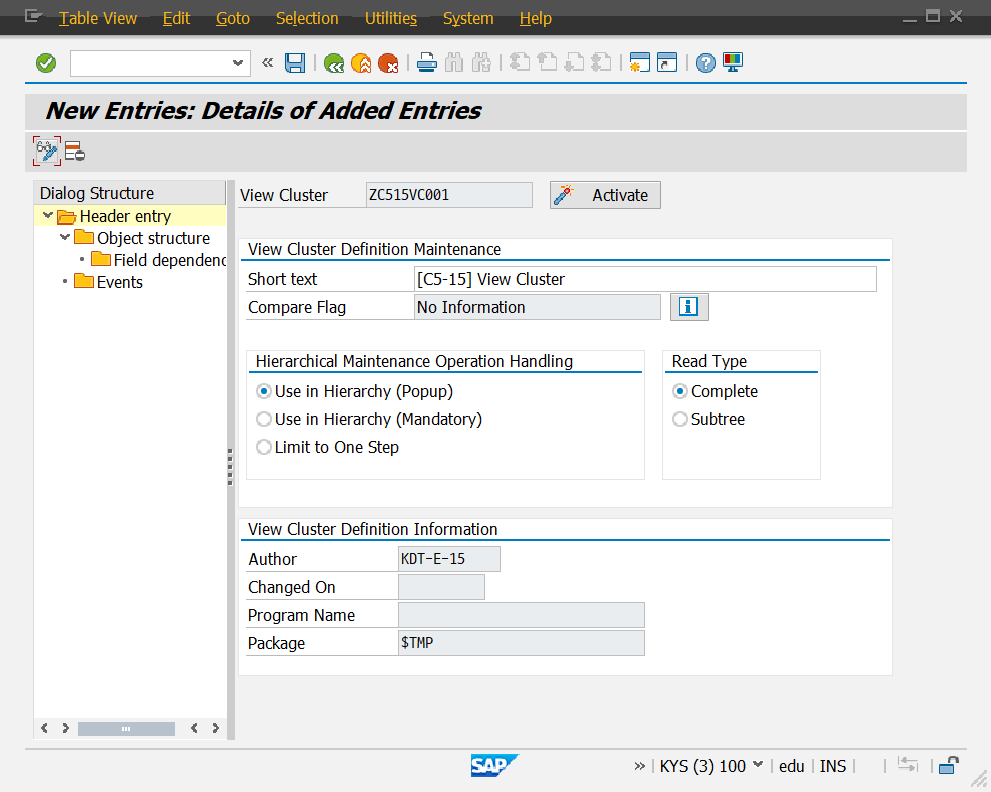The height and width of the screenshot is (792, 991).
Task: Click the Next Page icon
Action: 574,63
